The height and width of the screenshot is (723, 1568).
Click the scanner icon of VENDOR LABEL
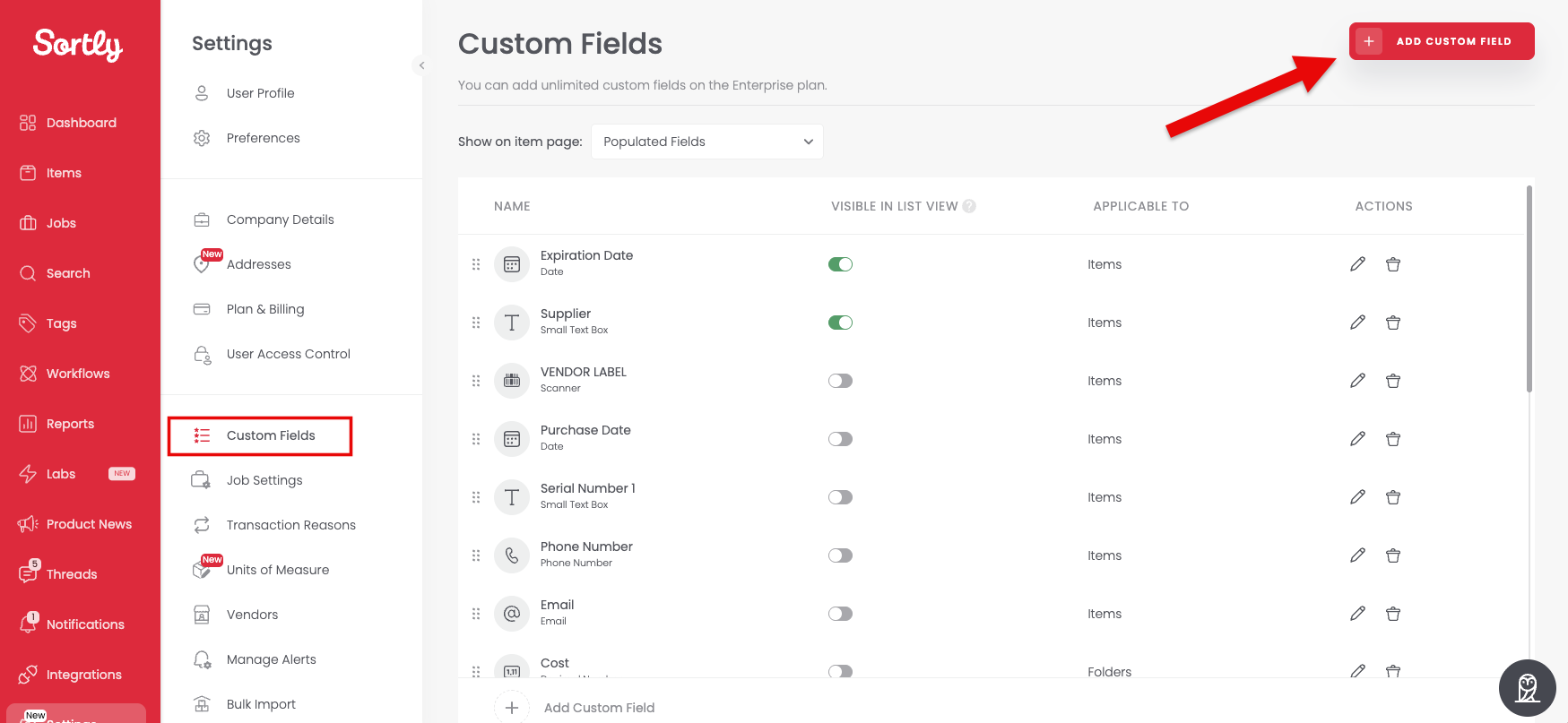pos(512,381)
